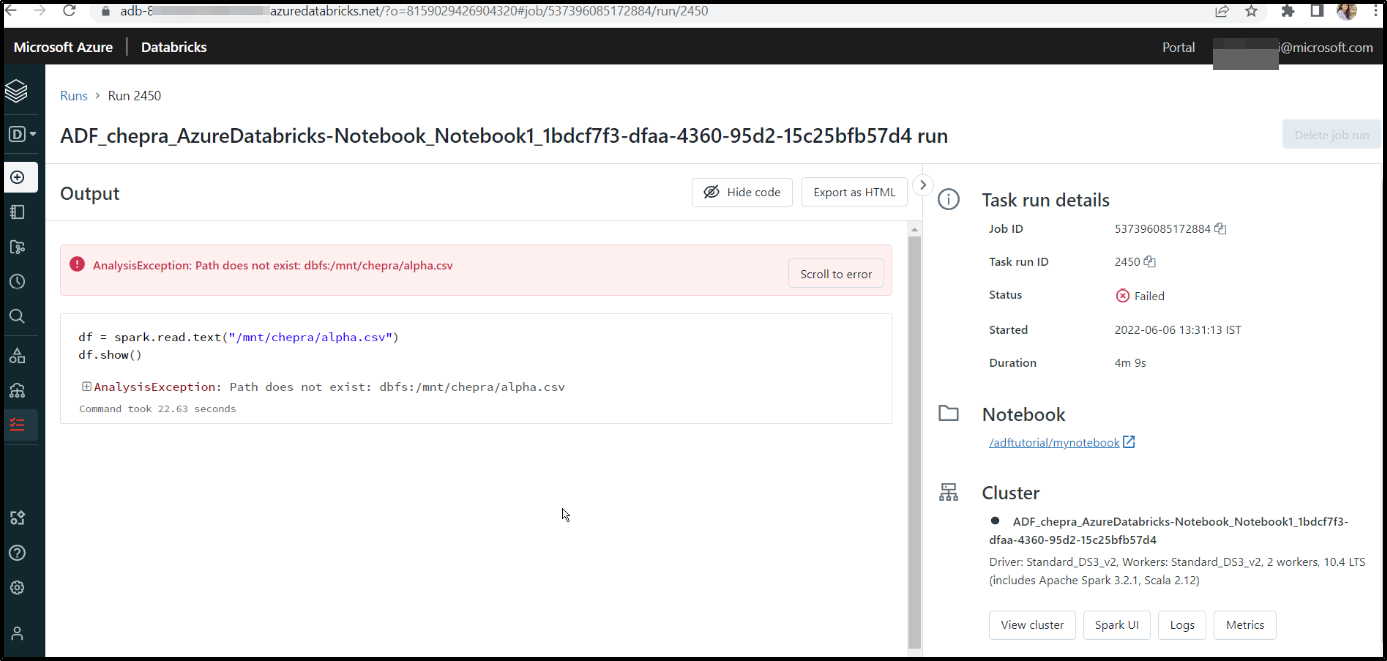Image resolution: width=1387 pixels, height=661 pixels.
Task: Click the Portal link in header
Action: tap(1178, 47)
